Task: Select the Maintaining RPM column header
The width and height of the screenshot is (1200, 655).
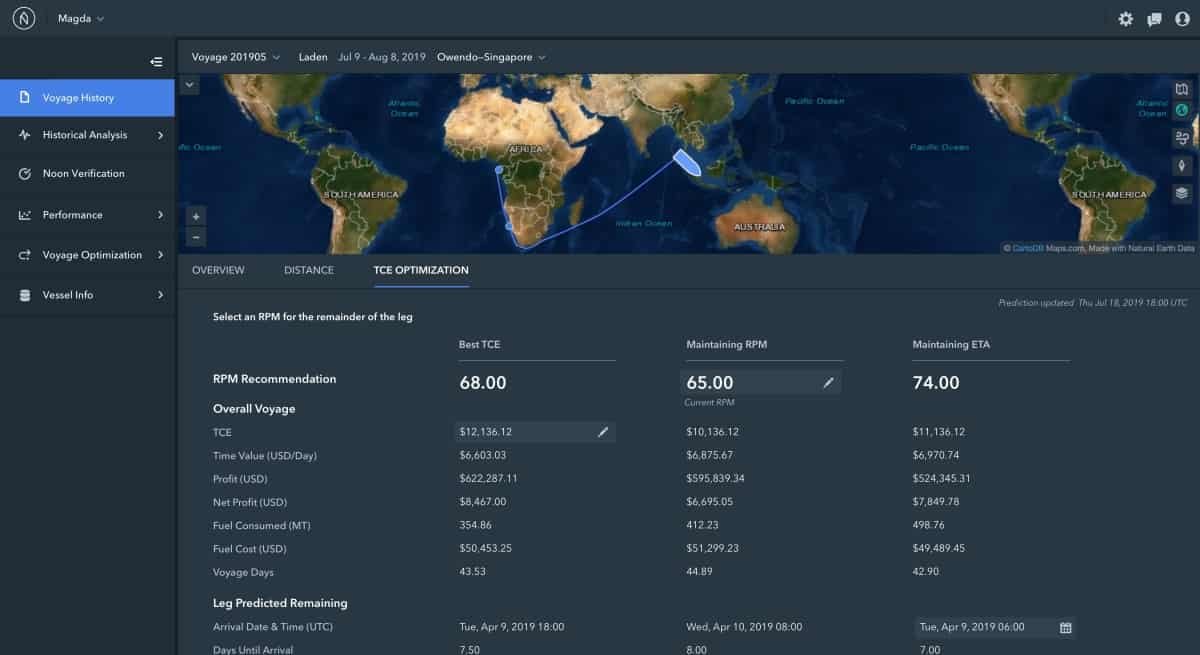Action: tap(727, 345)
